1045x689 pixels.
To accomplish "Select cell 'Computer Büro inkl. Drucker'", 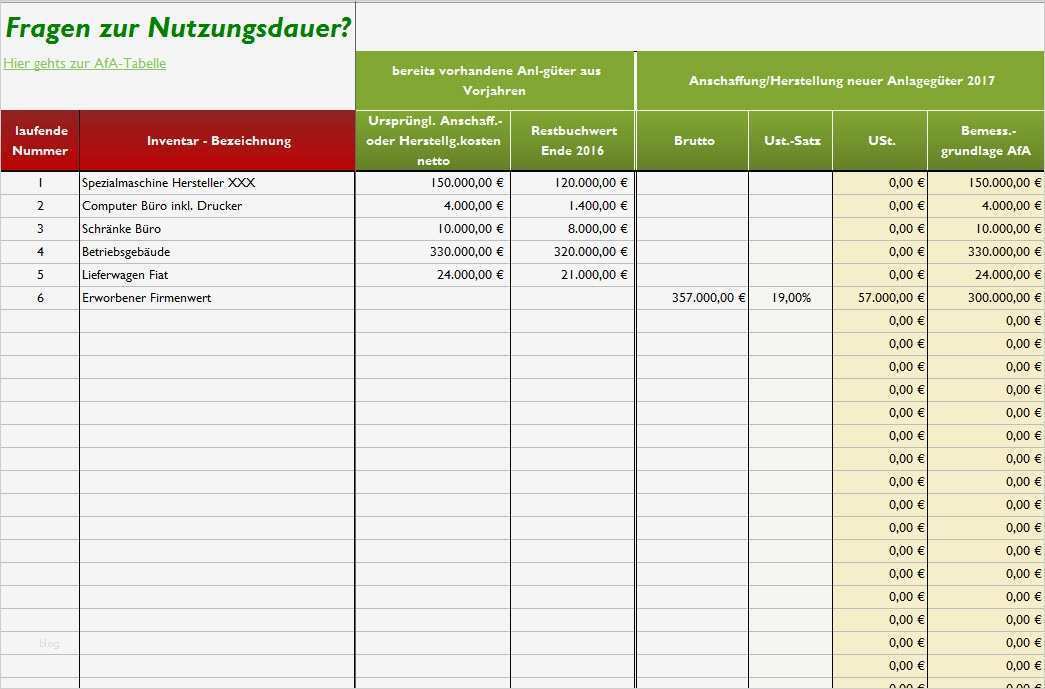I will pyautogui.click(x=217, y=206).
